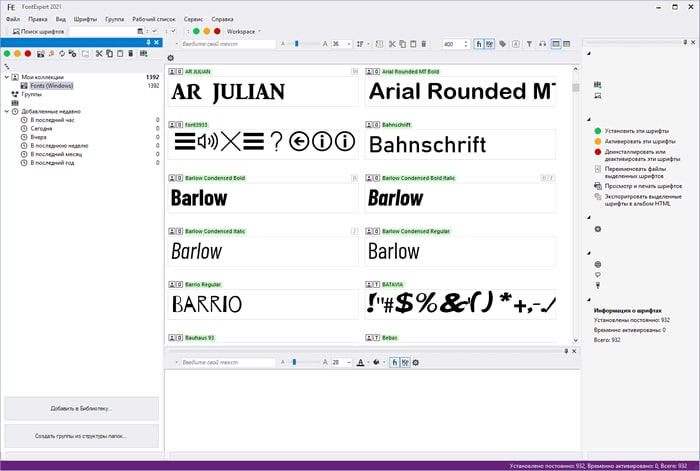This screenshot has height=471, width=700.
Task: Toggle the second view layout button in top toolbar
Action: (567, 44)
